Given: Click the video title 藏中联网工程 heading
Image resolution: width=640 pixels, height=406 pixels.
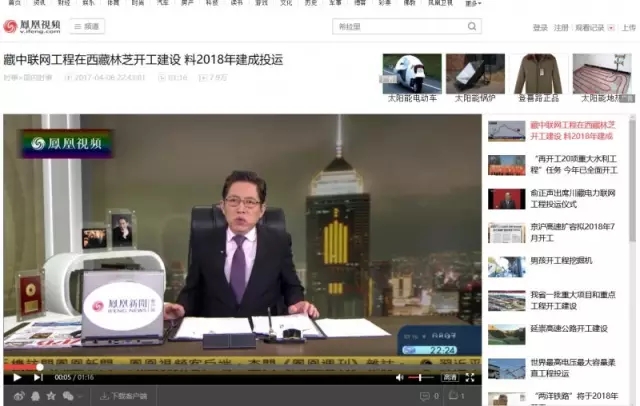Looking at the screenshot, I should click(143, 60).
